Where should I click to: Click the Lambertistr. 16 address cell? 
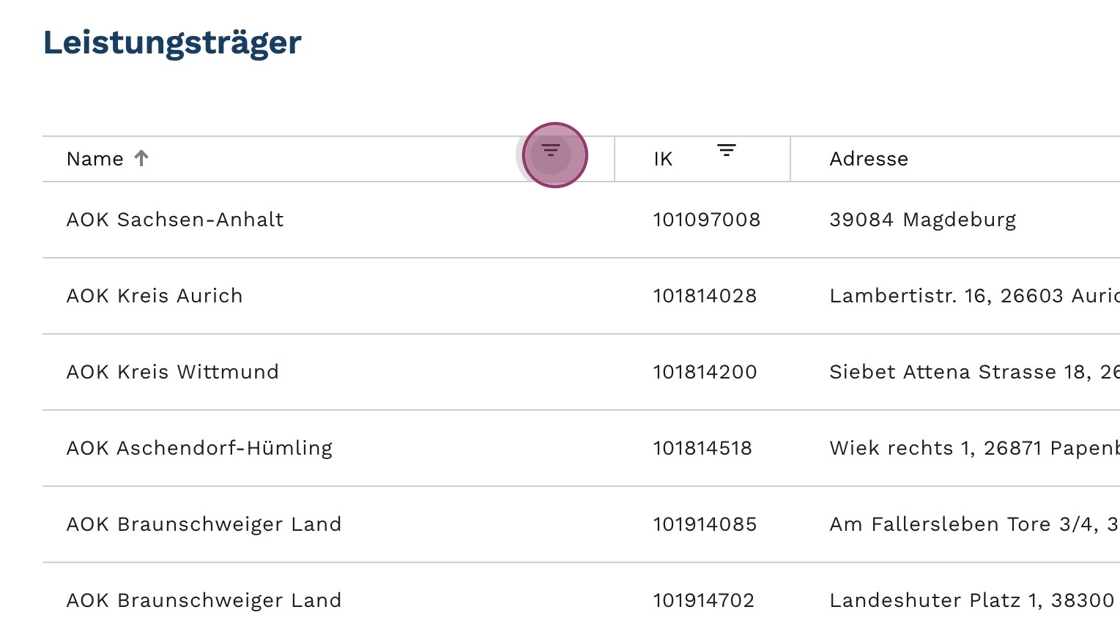972,296
